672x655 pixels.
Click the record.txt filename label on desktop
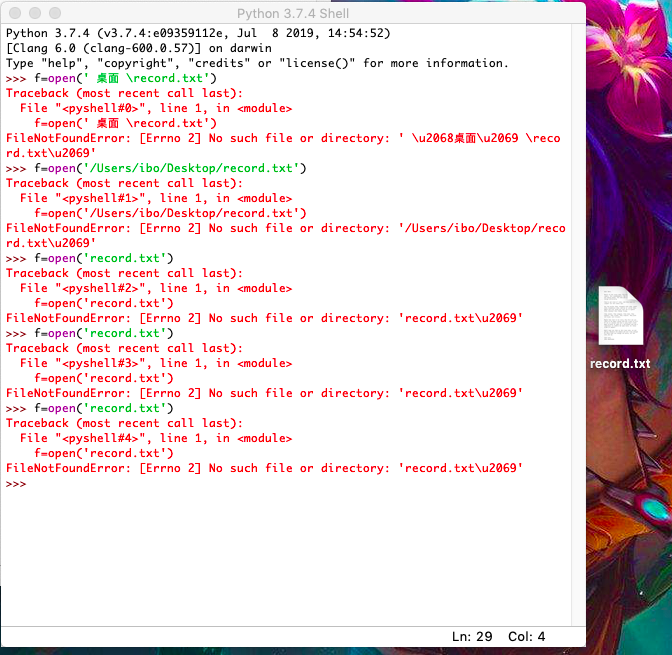pos(620,364)
